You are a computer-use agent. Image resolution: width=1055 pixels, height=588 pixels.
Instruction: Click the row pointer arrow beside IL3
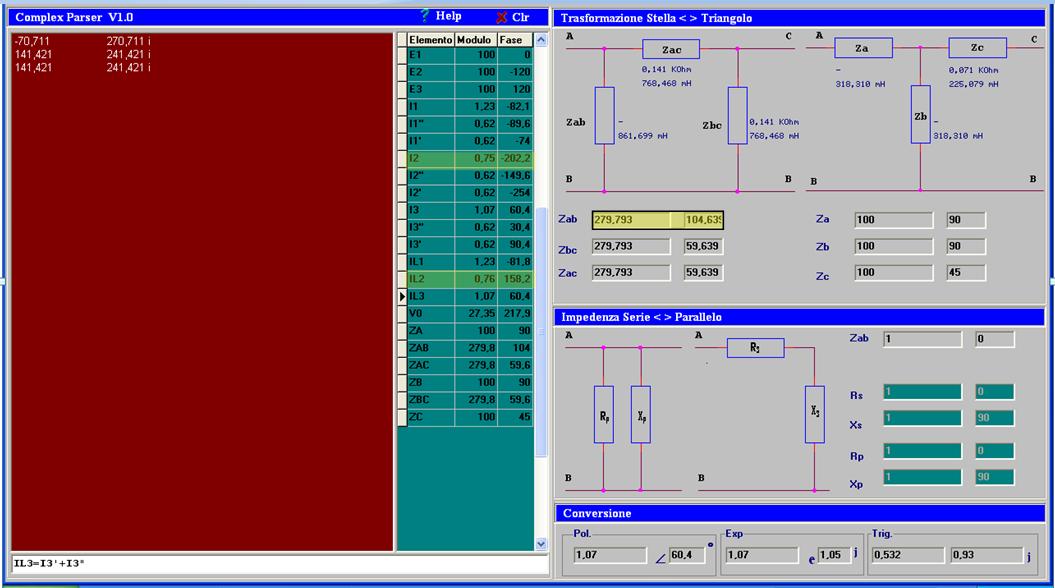[x=403, y=297]
